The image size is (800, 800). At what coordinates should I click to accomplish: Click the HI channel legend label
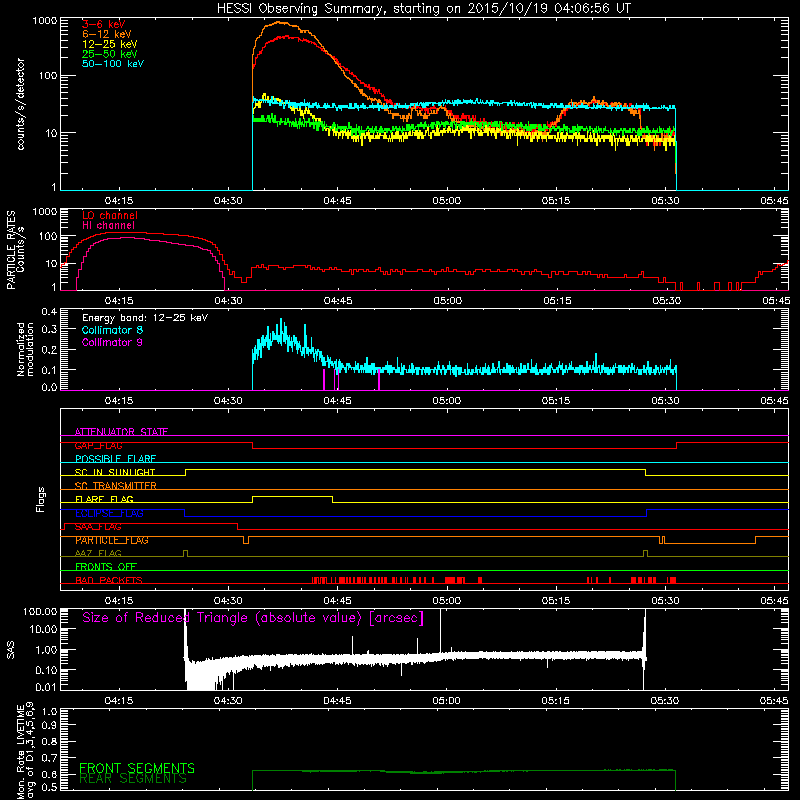pyautogui.click(x=108, y=225)
